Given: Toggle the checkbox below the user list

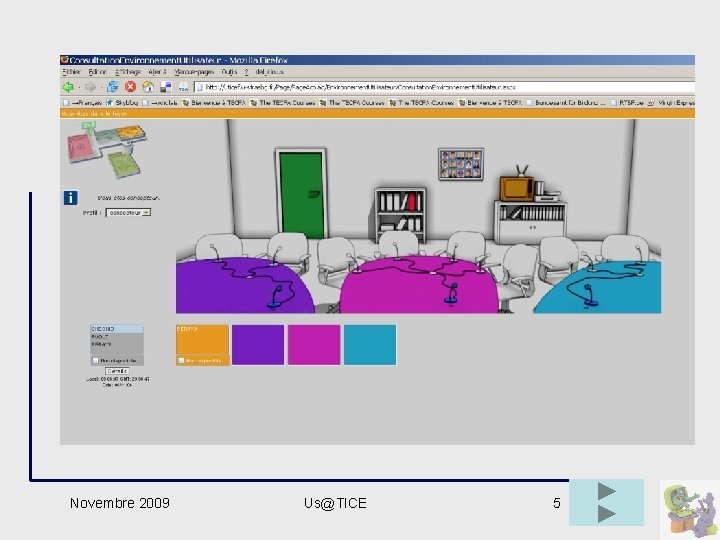Looking at the screenshot, I should click(96, 360).
